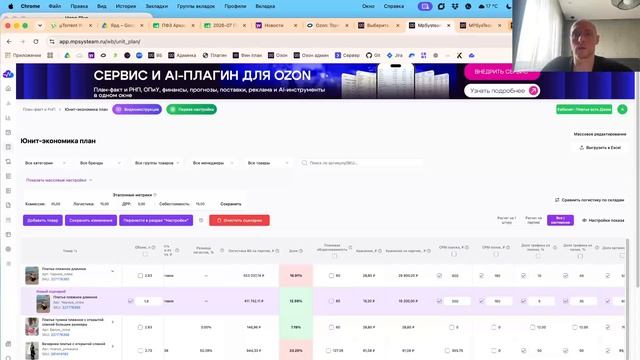Open the Все категории dropdown
The image size is (640, 360).
pos(45,163)
